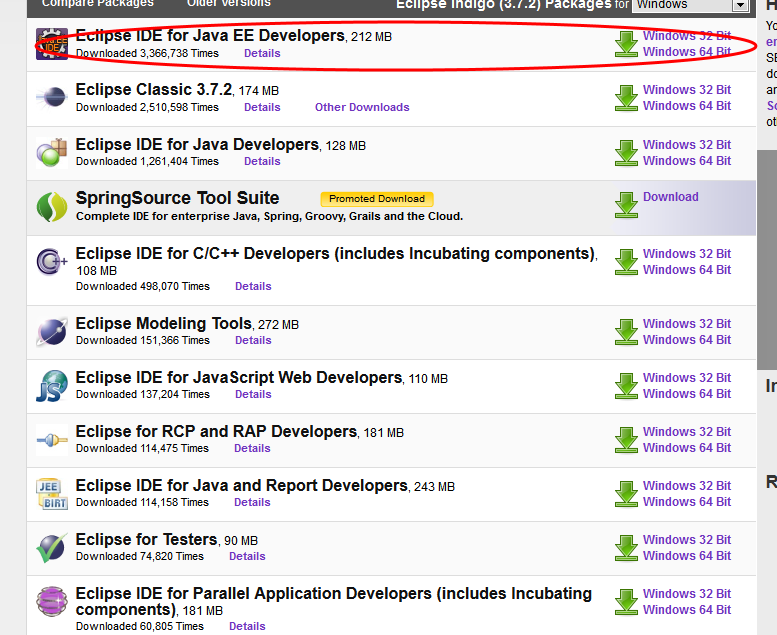Download Modeling Tools Windows 64 Bit
This screenshot has height=635, width=777.
pyautogui.click(x=687, y=340)
